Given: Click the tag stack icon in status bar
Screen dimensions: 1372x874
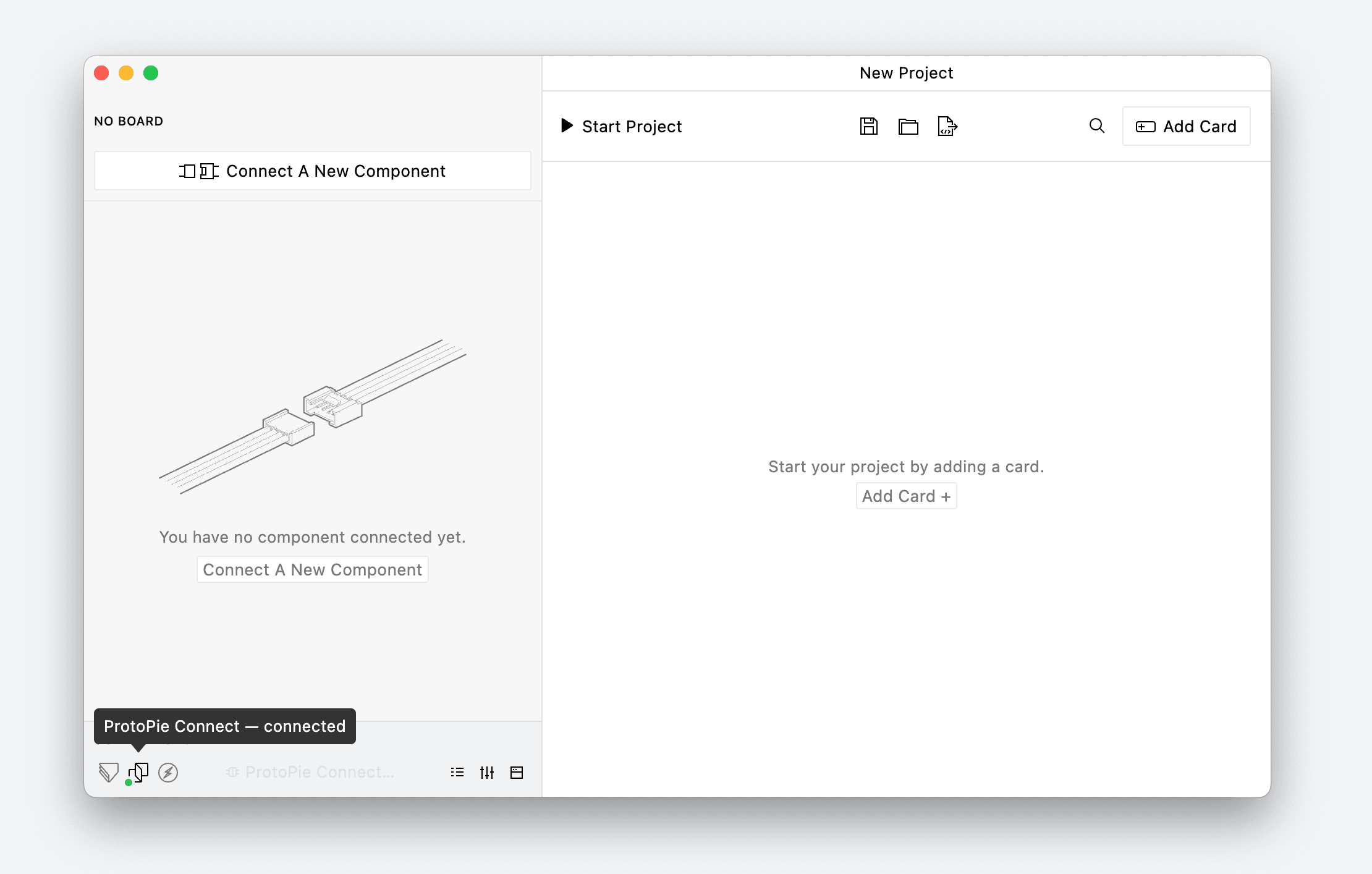Looking at the screenshot, I should [108, 772].
